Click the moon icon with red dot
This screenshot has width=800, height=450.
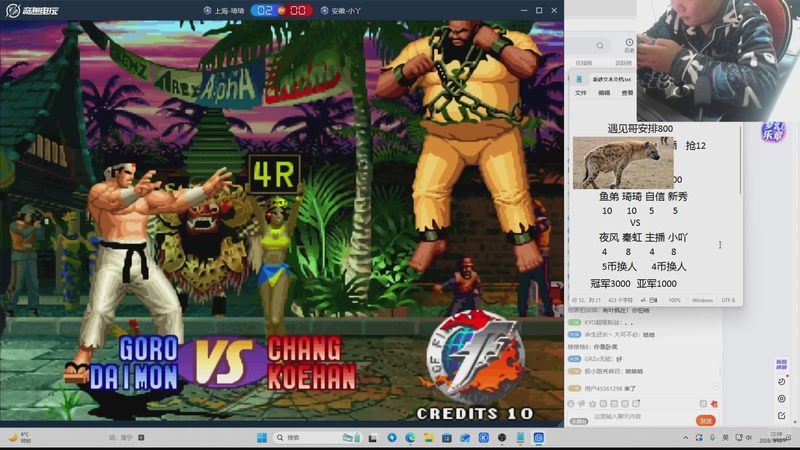[x=782, y=381]
